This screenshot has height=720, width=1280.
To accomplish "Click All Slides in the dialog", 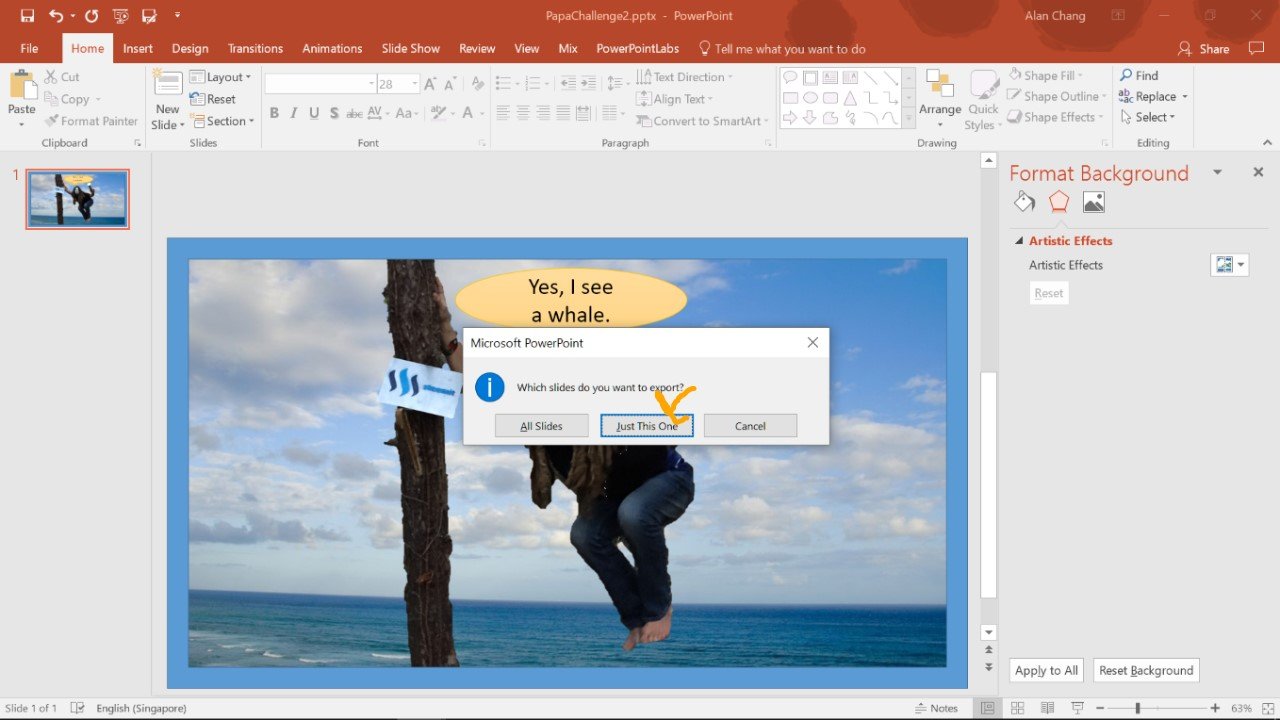I will pos(541,426).
